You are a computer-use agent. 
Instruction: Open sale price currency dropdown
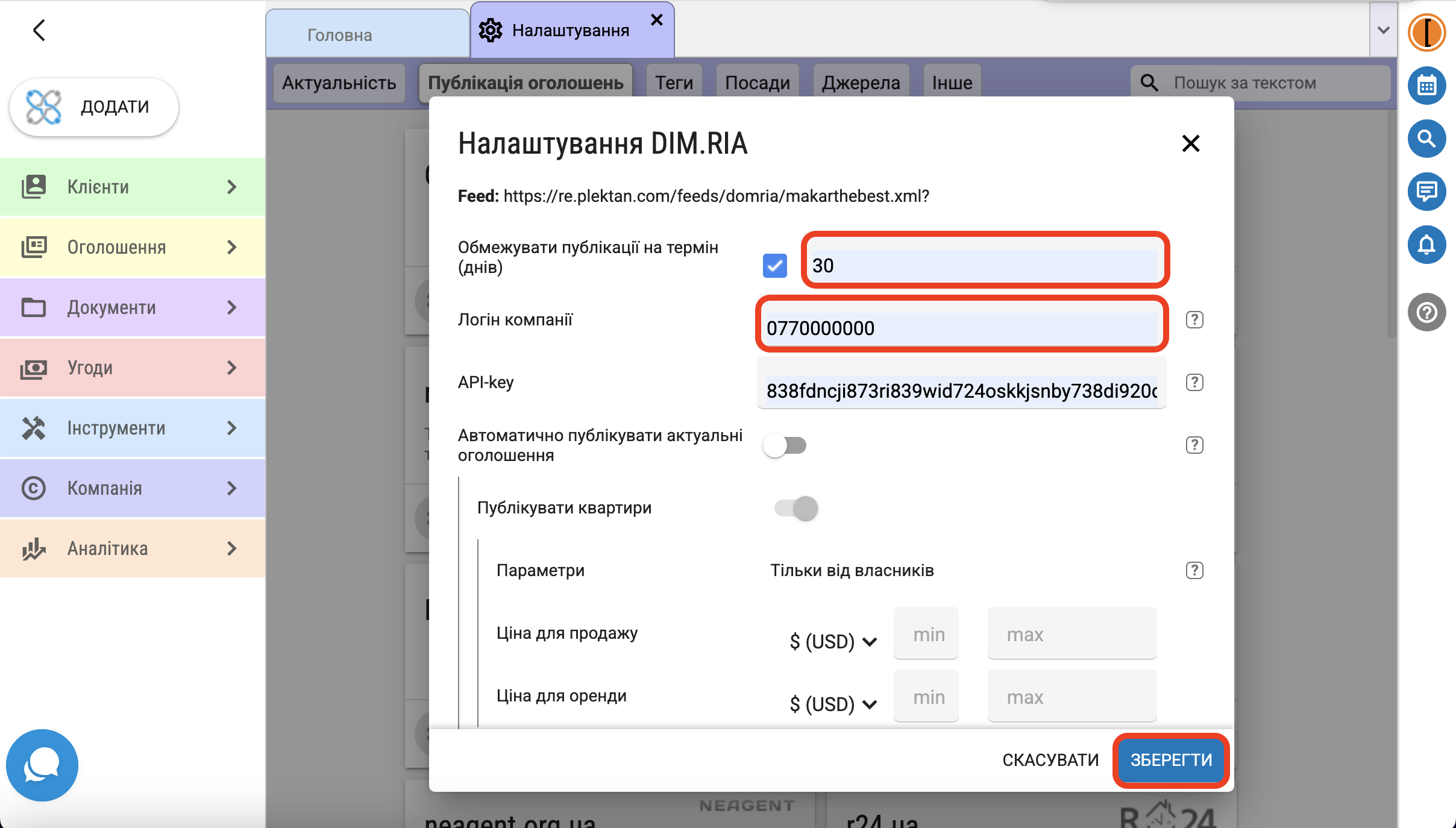pyautogui.click(x=833, y=641)
